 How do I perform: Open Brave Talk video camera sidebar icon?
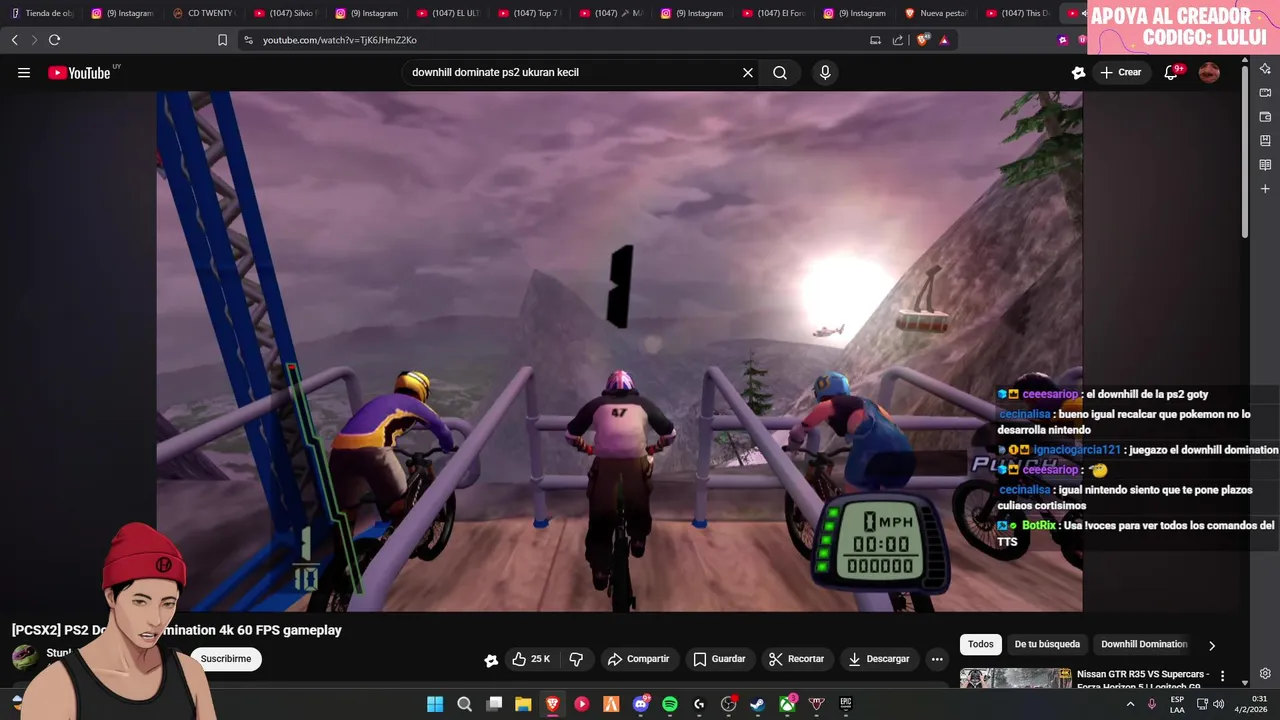coord(1265,93)
